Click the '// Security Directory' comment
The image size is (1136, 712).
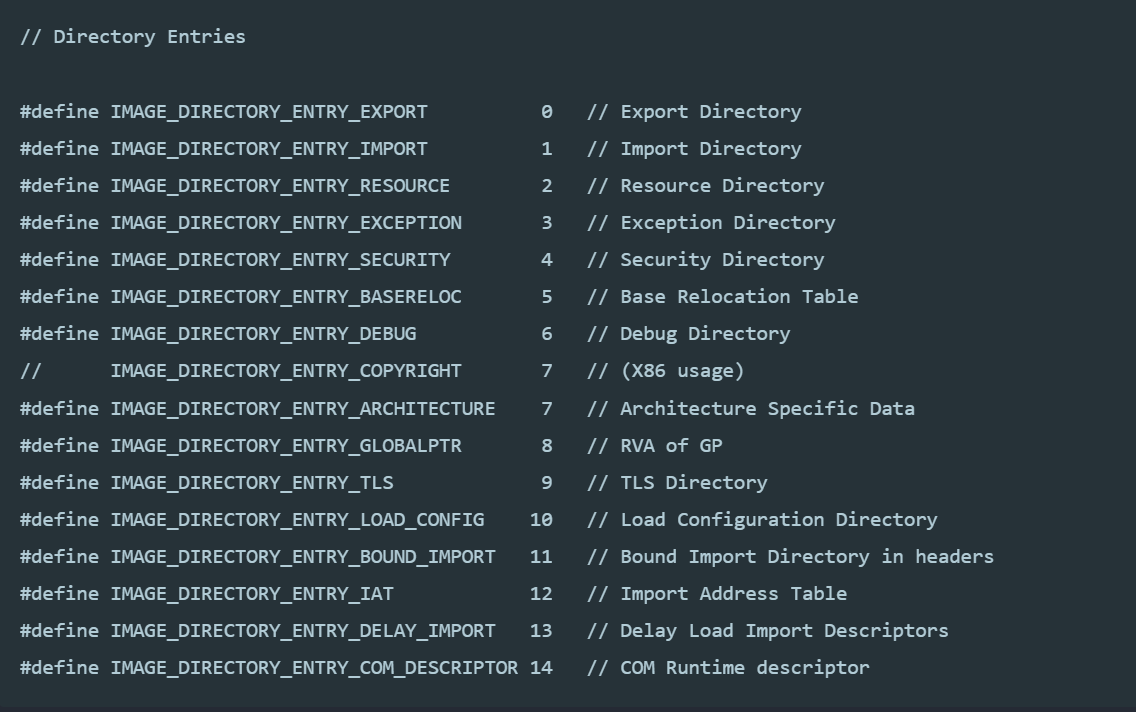[x=706, y=260]
